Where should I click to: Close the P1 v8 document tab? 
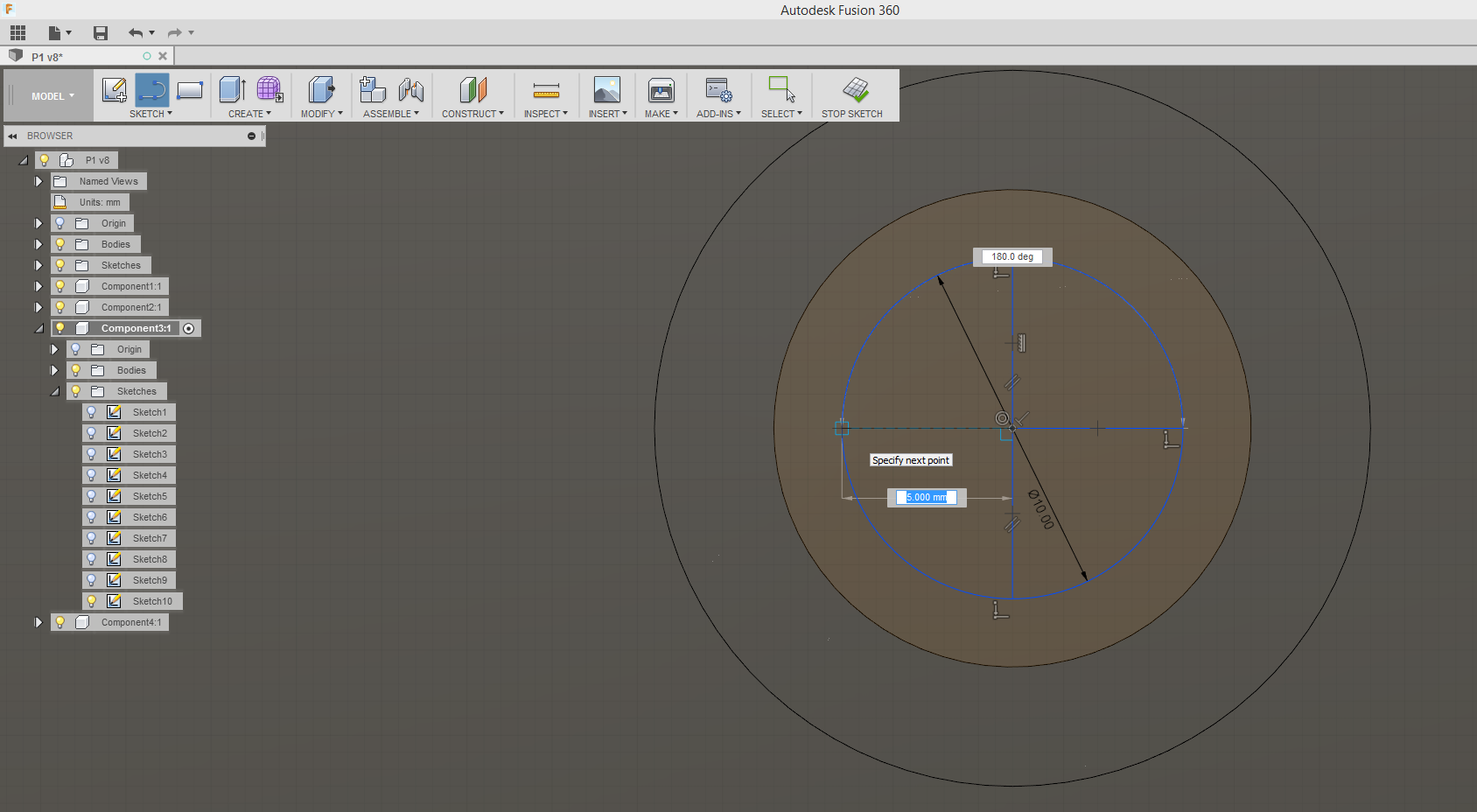point(163,56)
